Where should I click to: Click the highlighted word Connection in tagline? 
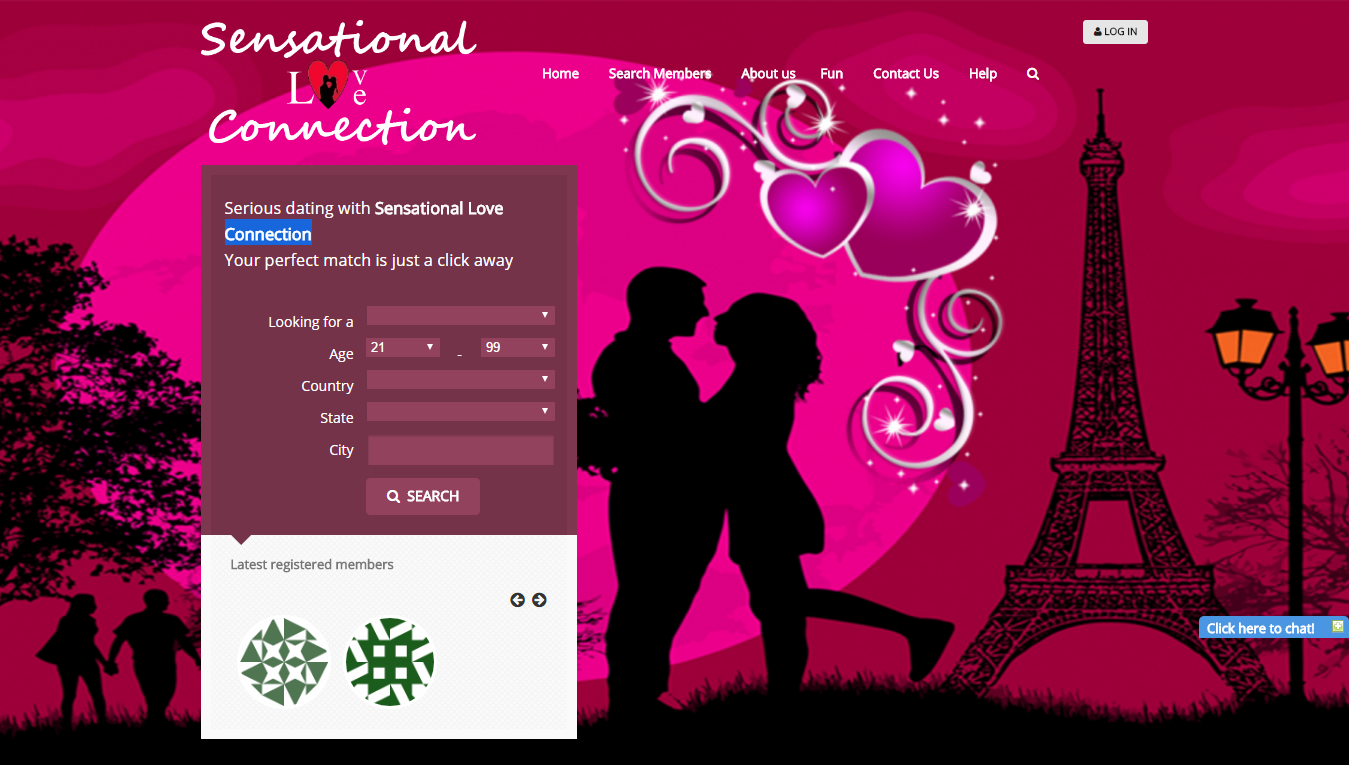click(x=268, y=234)
